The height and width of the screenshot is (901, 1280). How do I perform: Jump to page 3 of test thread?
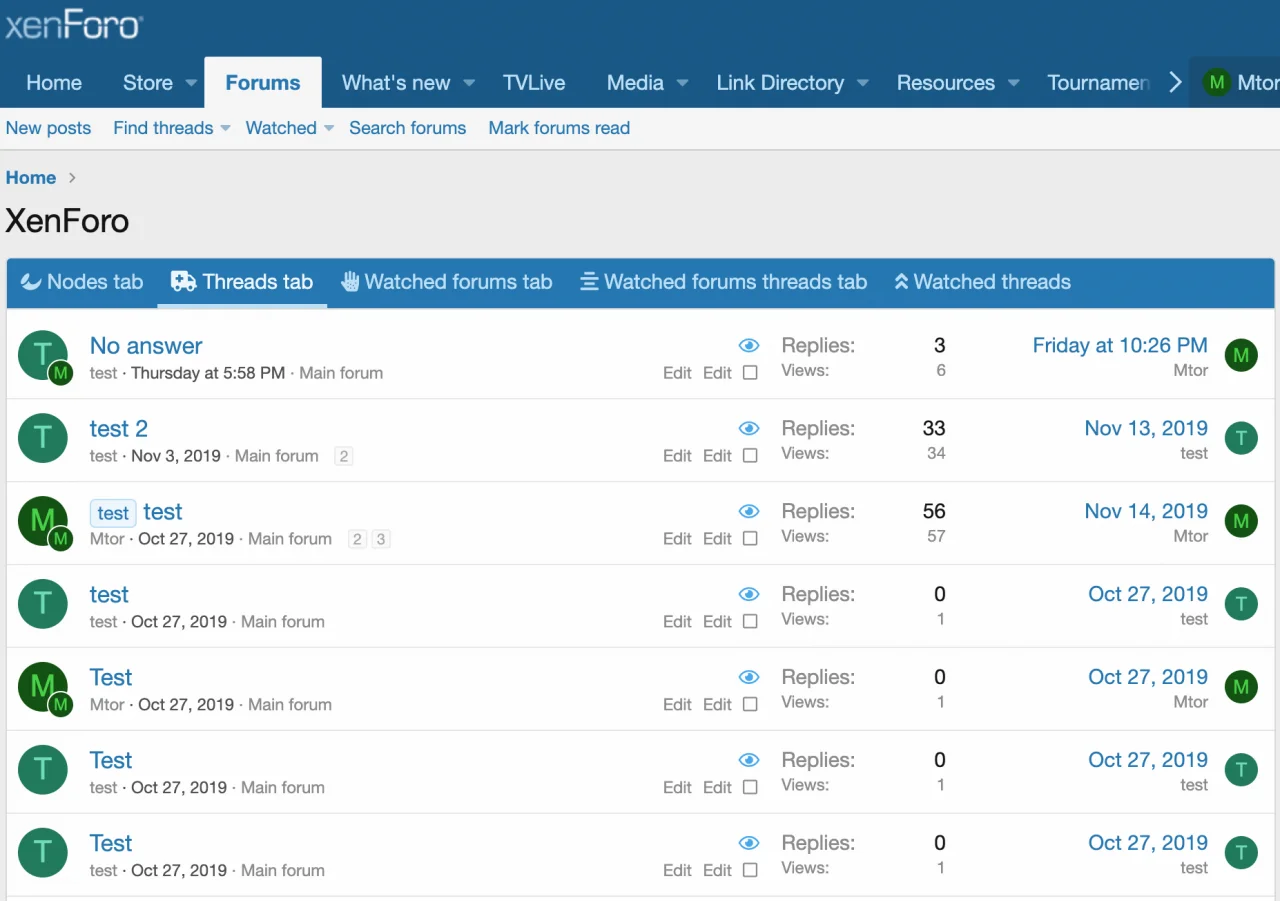(380, 539)
